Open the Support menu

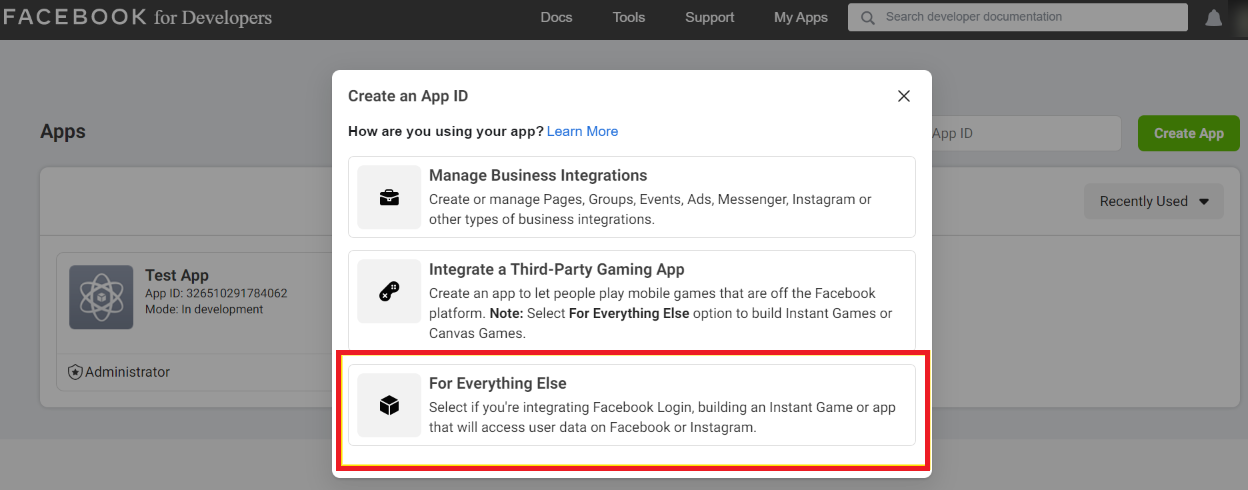[x=710, y=17]
